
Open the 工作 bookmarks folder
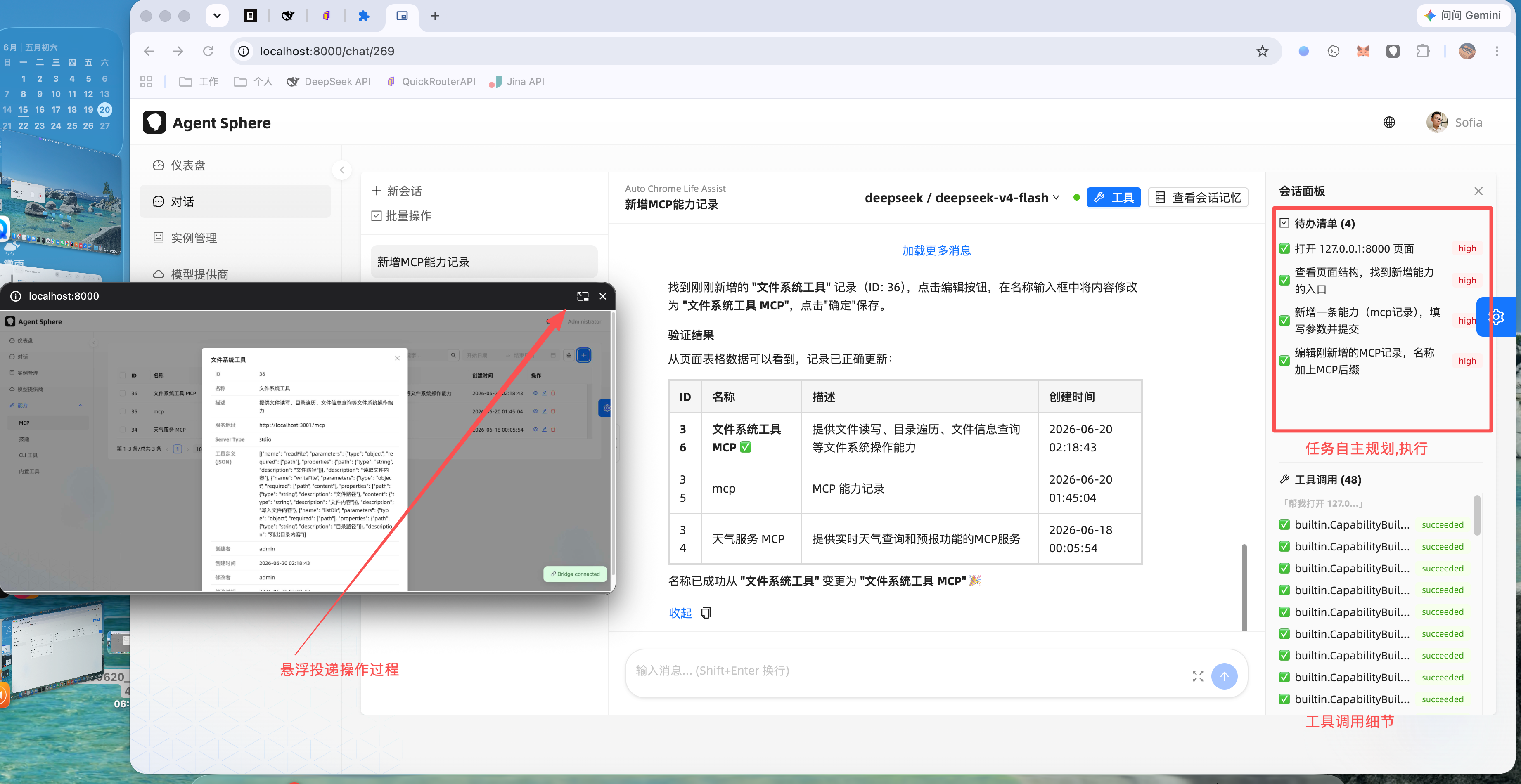(x=199, y=81)
